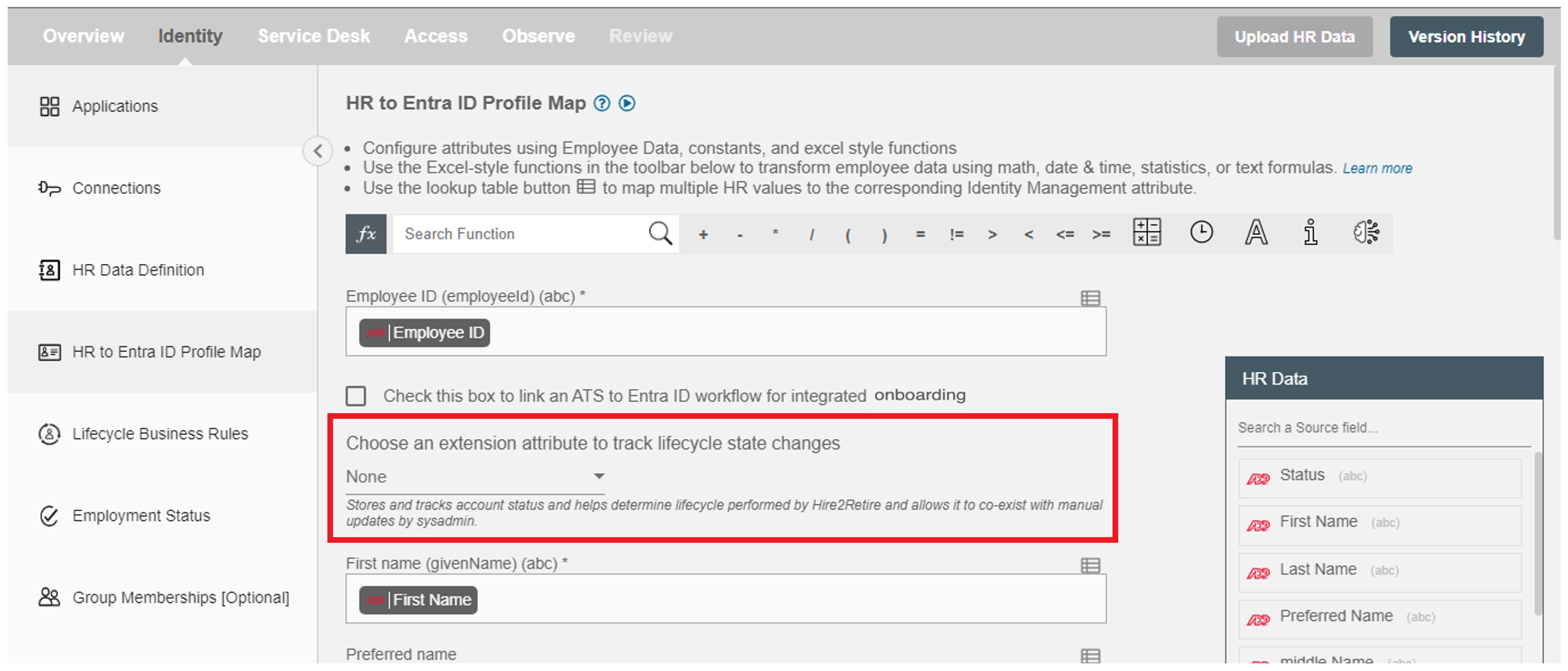This screenshot has width=1568, height=671.
Task: Open Connections in the sidebar
Action: pyautogui.click(x=162, y=188)
